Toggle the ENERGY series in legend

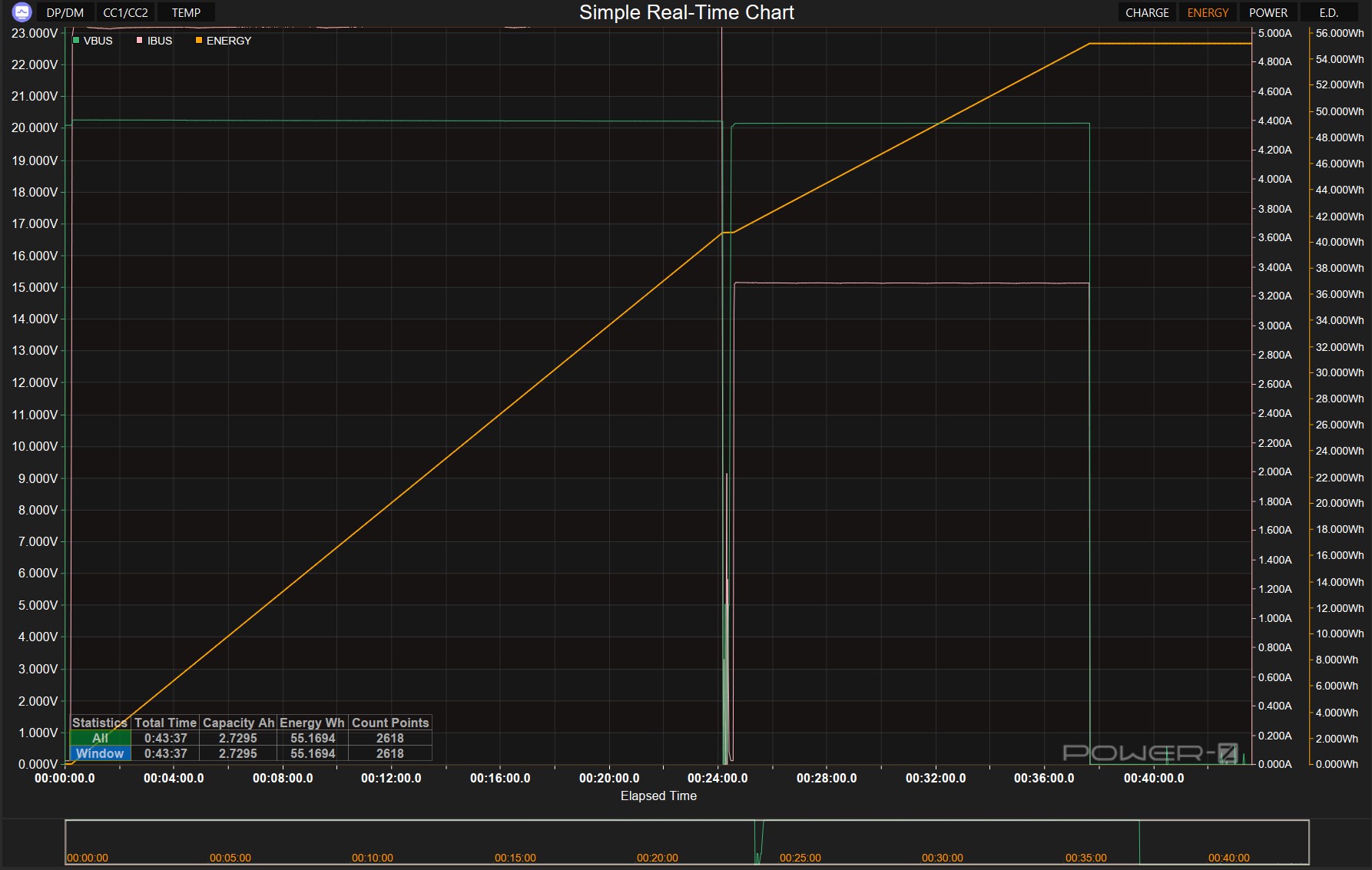[x=228, y=41]
